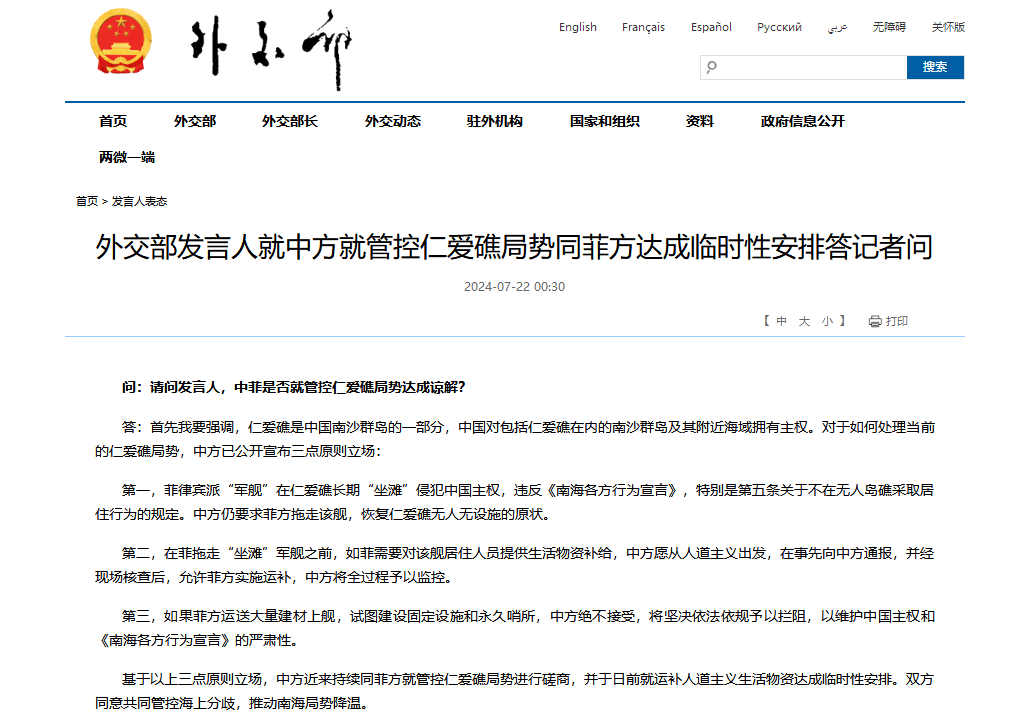This screenshot has width=1031, height=718.
Task: Switch to the Русский version
Action: click(x=779, y=27)
